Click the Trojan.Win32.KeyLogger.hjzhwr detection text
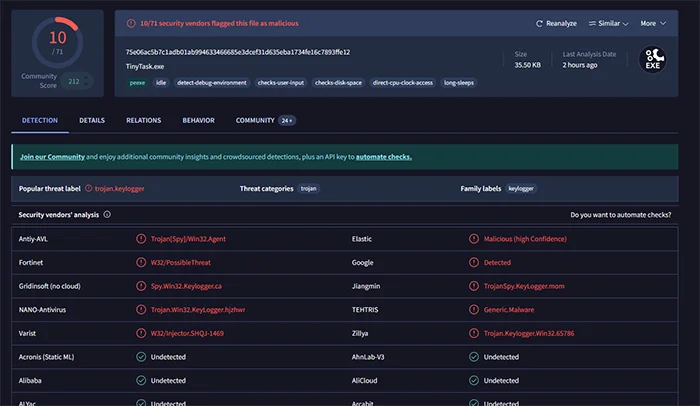The image size is (700, 406). pyautogui.click(x=198, y=310)
